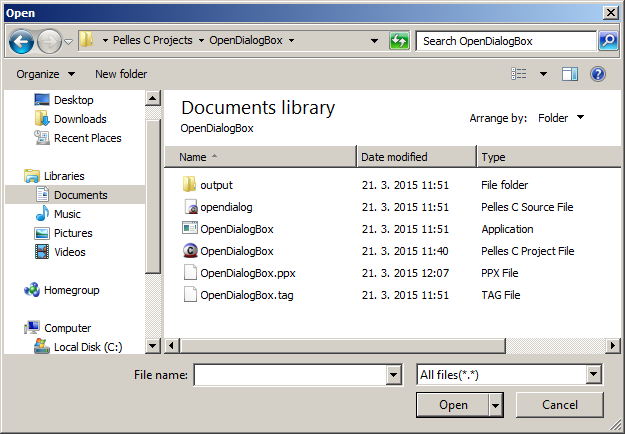
Task: Open help with question mark icon
Action: pos(598,74)
